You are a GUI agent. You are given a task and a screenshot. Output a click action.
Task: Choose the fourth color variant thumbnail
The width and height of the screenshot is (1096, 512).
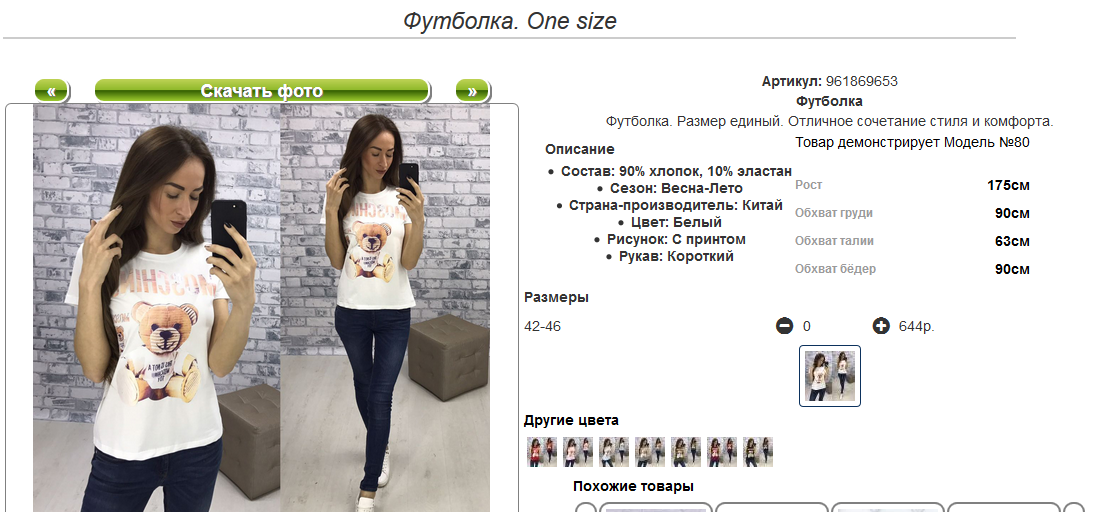click(650, 452)
